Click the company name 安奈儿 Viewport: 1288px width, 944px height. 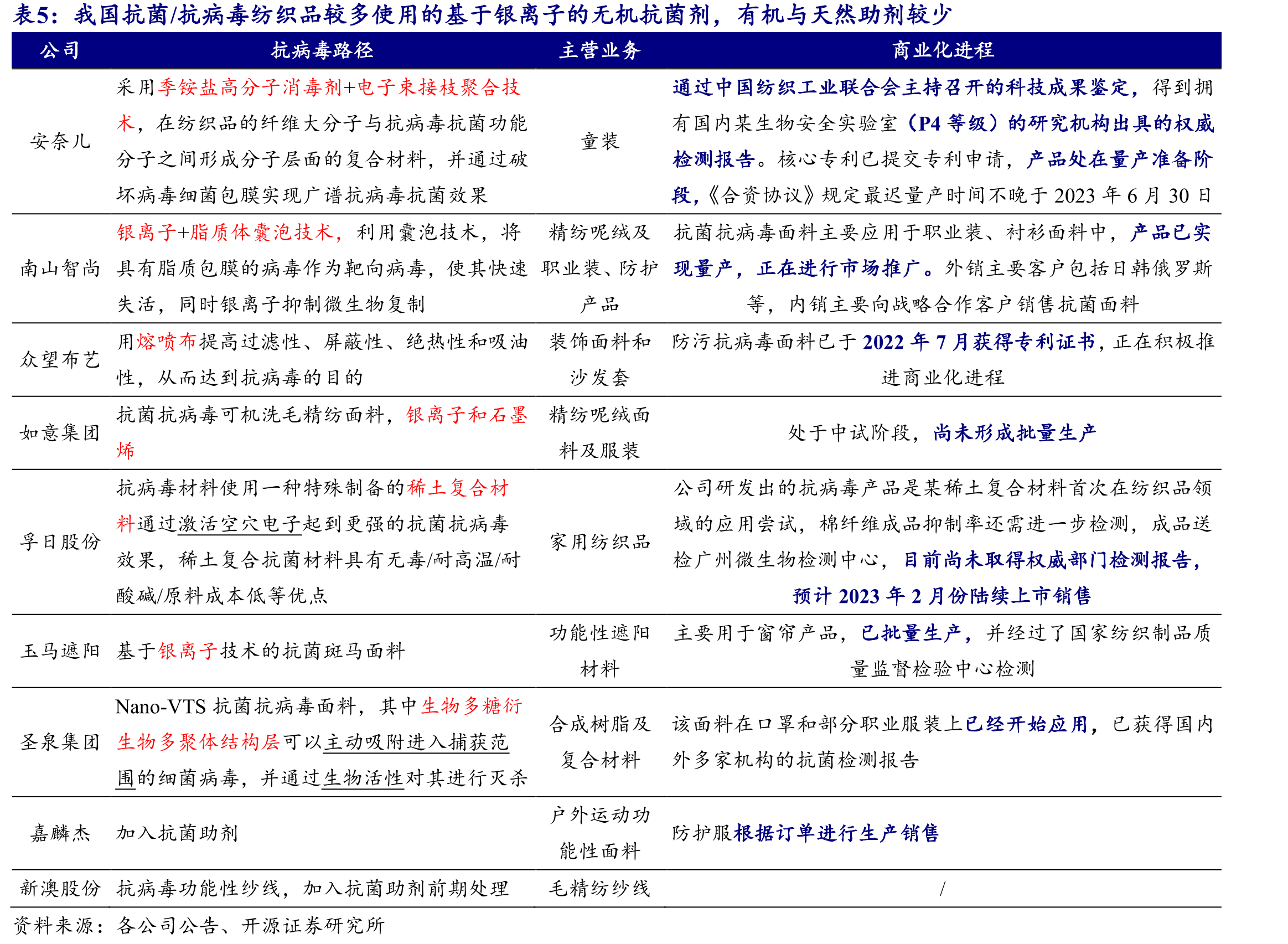pyautogui.click(x=60, y=141)
